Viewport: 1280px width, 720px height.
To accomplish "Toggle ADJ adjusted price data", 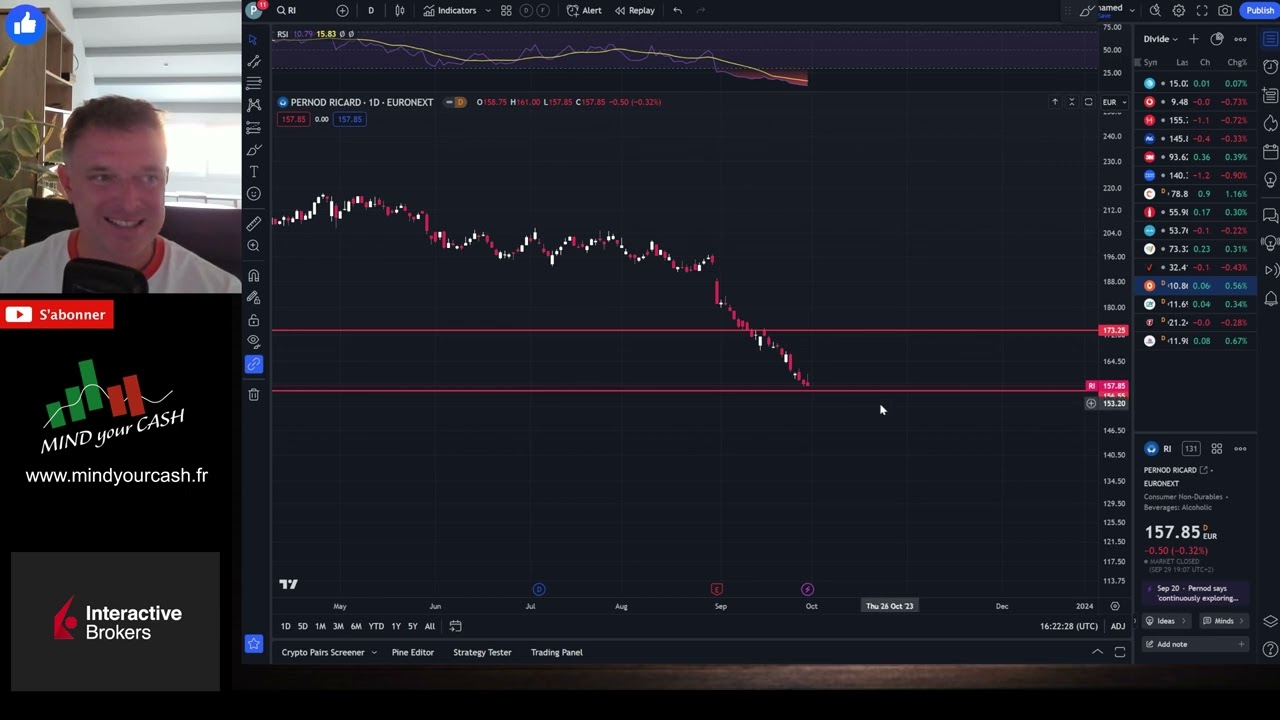I will [x=1117, y=626].
